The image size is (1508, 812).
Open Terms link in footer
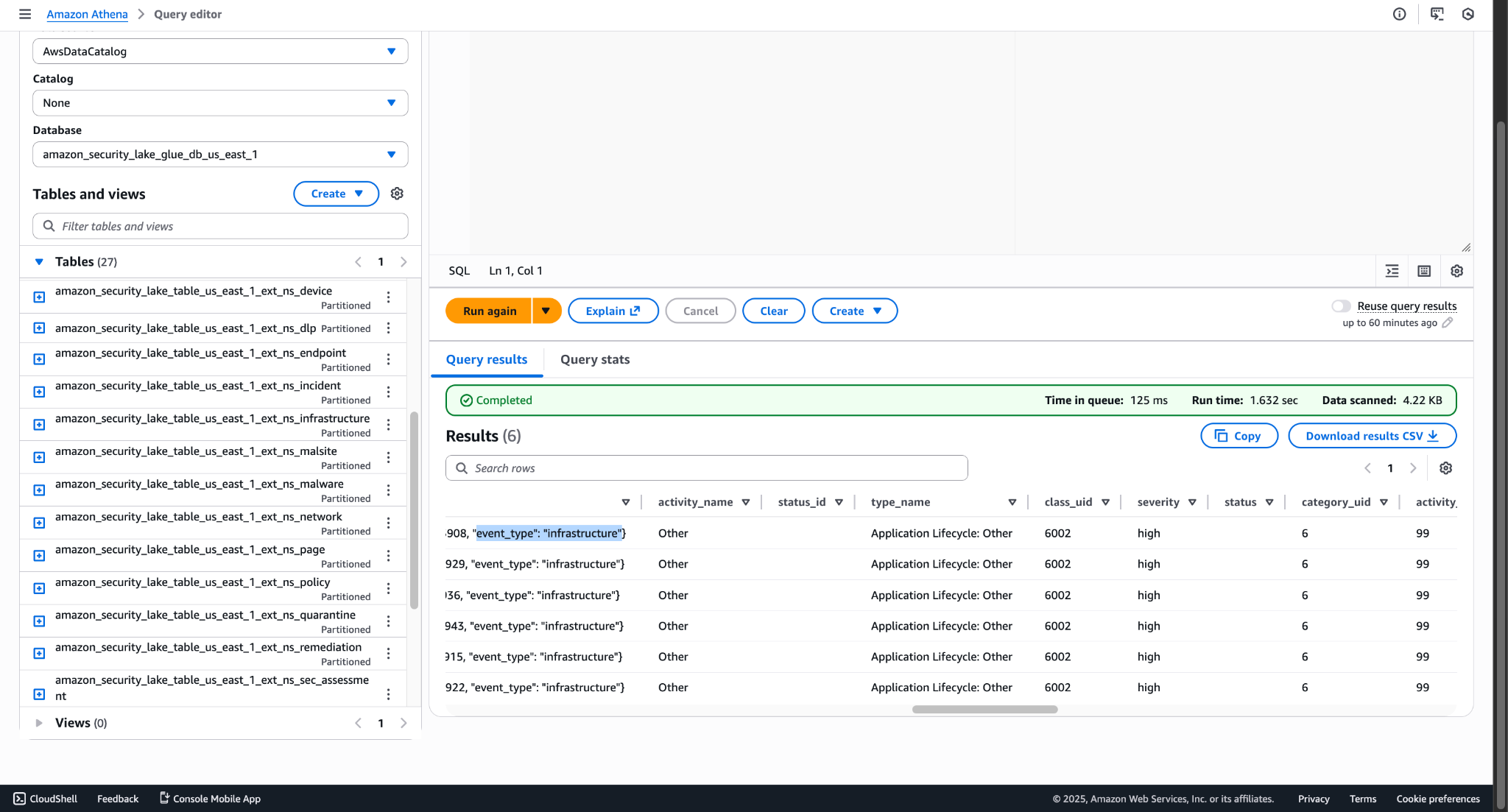coord(1362,799)
